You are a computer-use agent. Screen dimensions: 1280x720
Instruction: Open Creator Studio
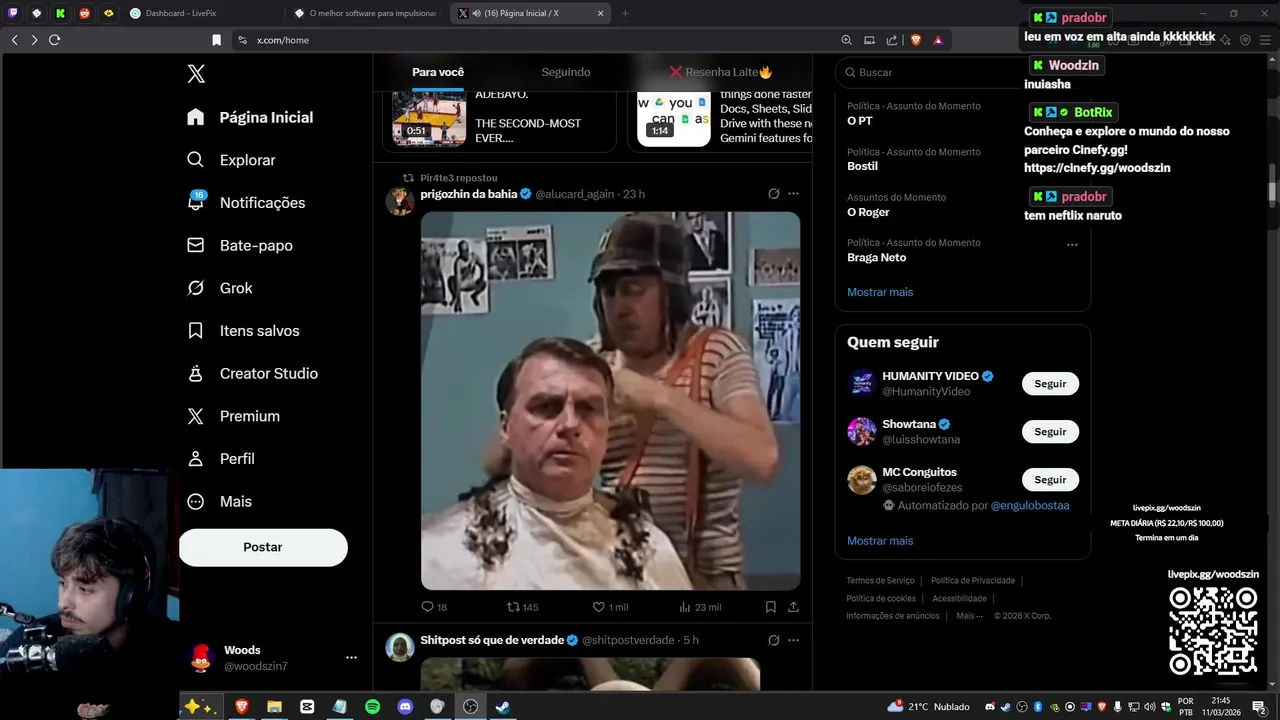tap(253, 373)
